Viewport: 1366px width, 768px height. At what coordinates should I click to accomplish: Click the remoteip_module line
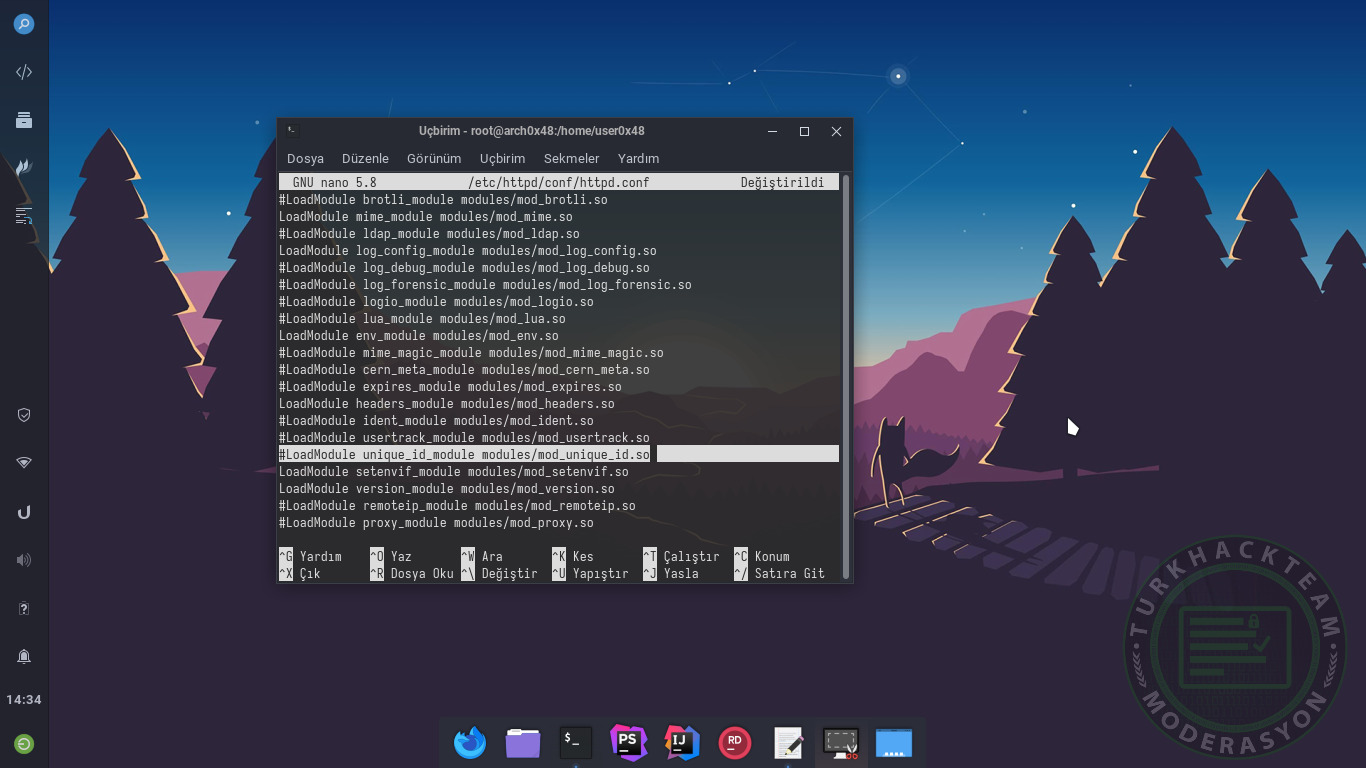click(457, 505)
